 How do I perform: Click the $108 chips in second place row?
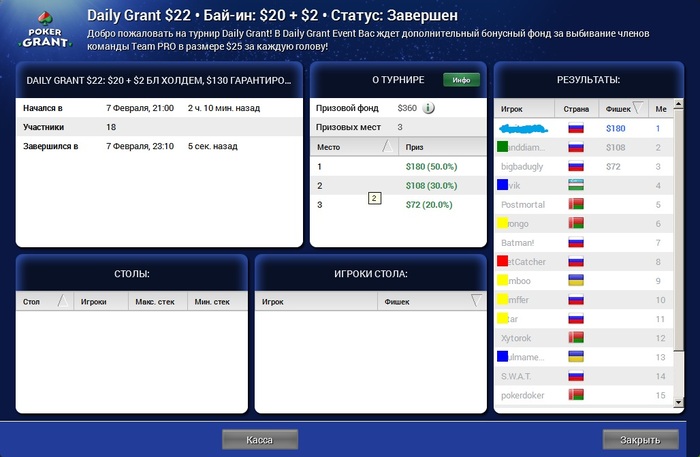[x=615, y=147]
